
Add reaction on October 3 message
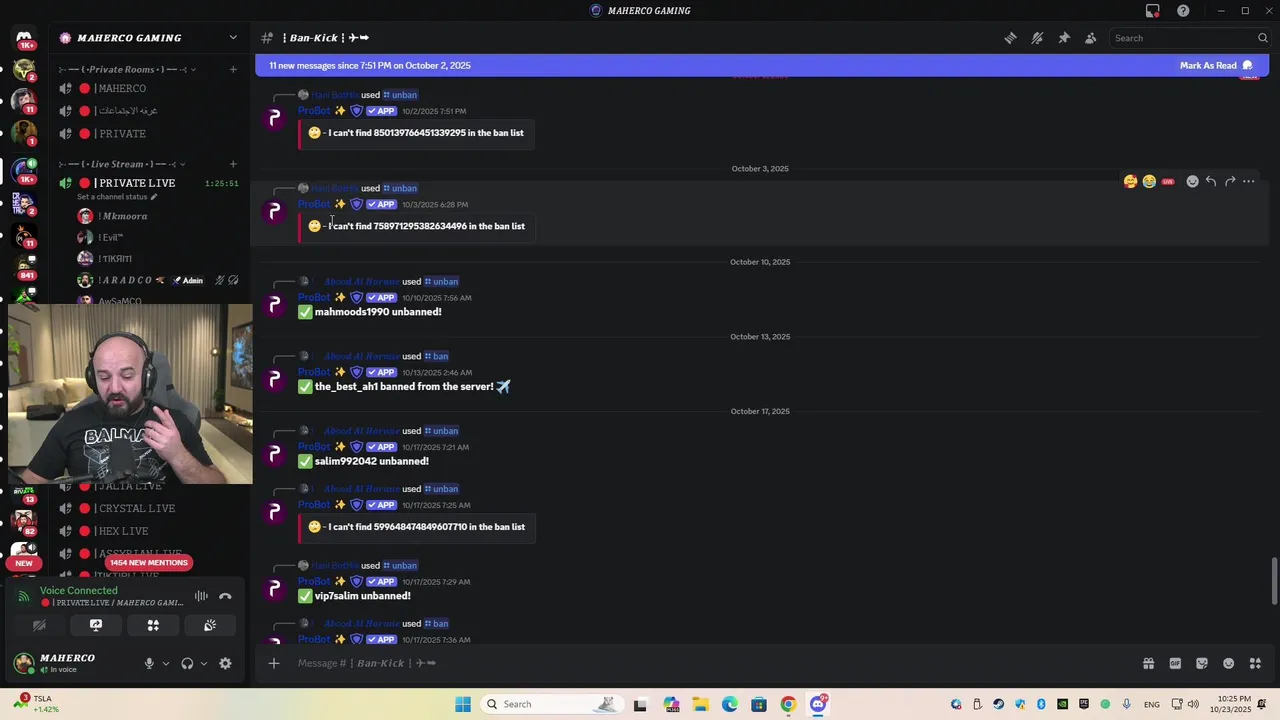[1192, 181]
